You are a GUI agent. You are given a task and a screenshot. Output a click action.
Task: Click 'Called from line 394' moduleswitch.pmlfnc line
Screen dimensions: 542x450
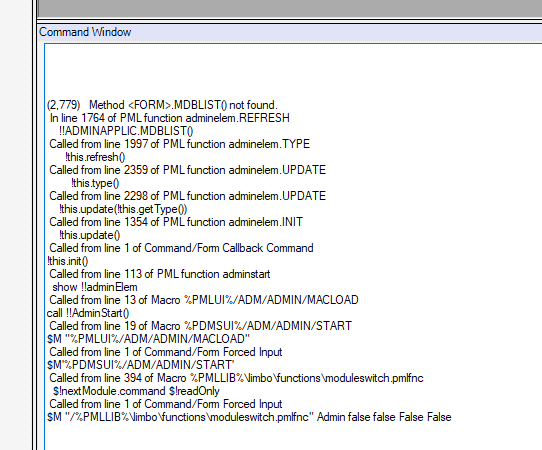236,378
